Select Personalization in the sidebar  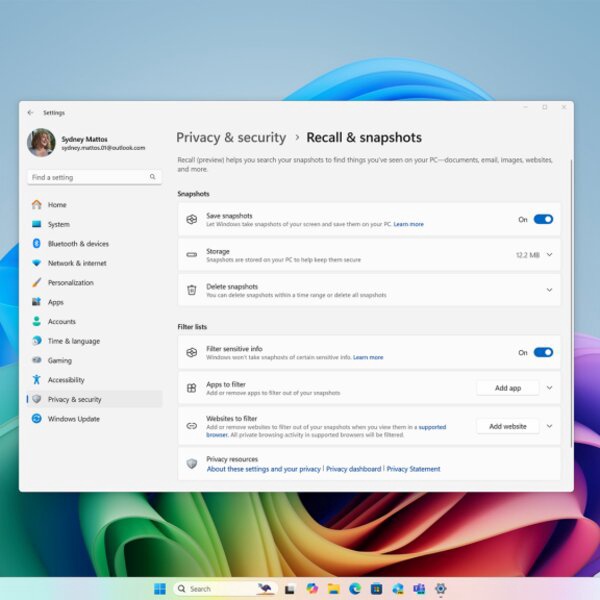(x=94, y=283)
